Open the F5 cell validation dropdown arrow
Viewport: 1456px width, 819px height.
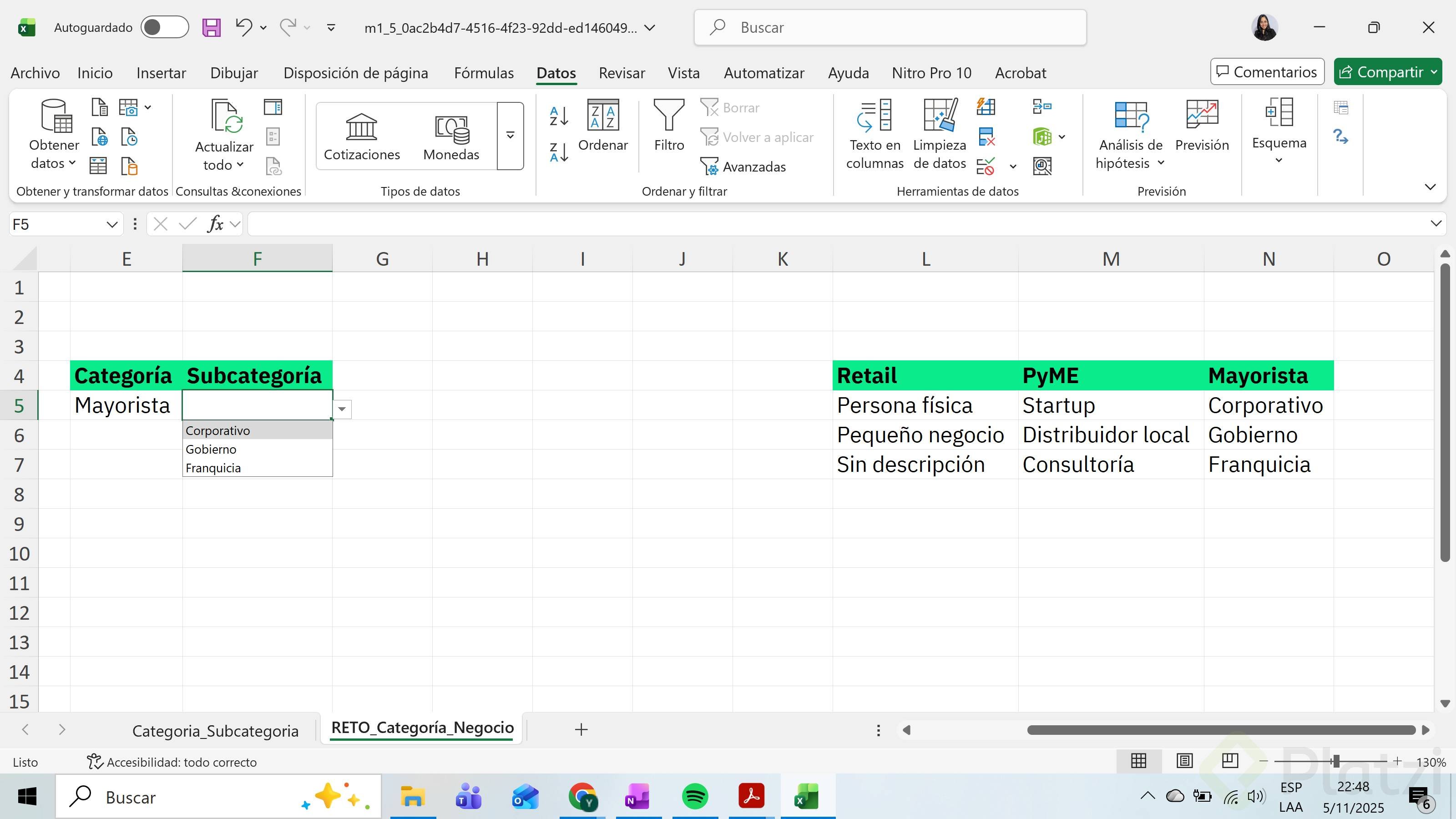coord(342,409)
